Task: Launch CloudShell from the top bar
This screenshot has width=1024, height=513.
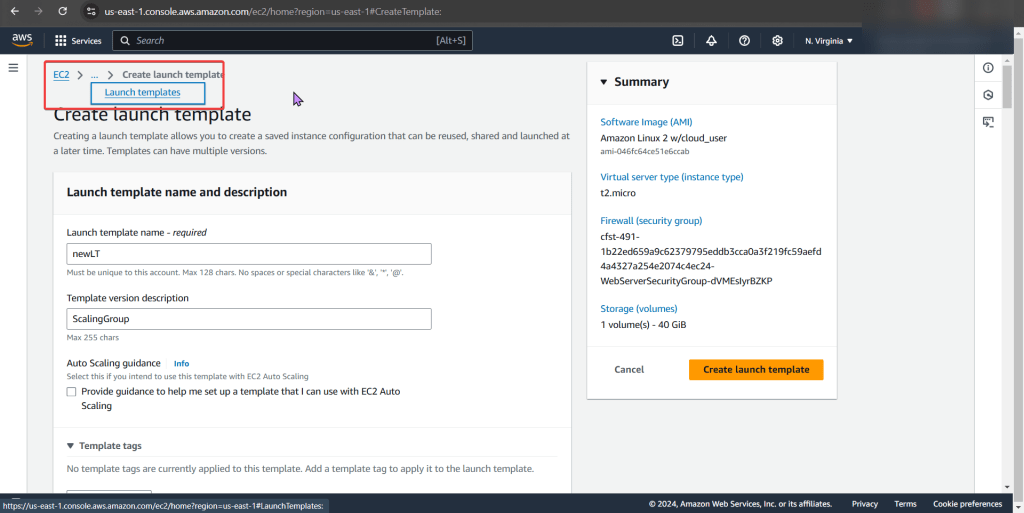Action: coord(677,41)
